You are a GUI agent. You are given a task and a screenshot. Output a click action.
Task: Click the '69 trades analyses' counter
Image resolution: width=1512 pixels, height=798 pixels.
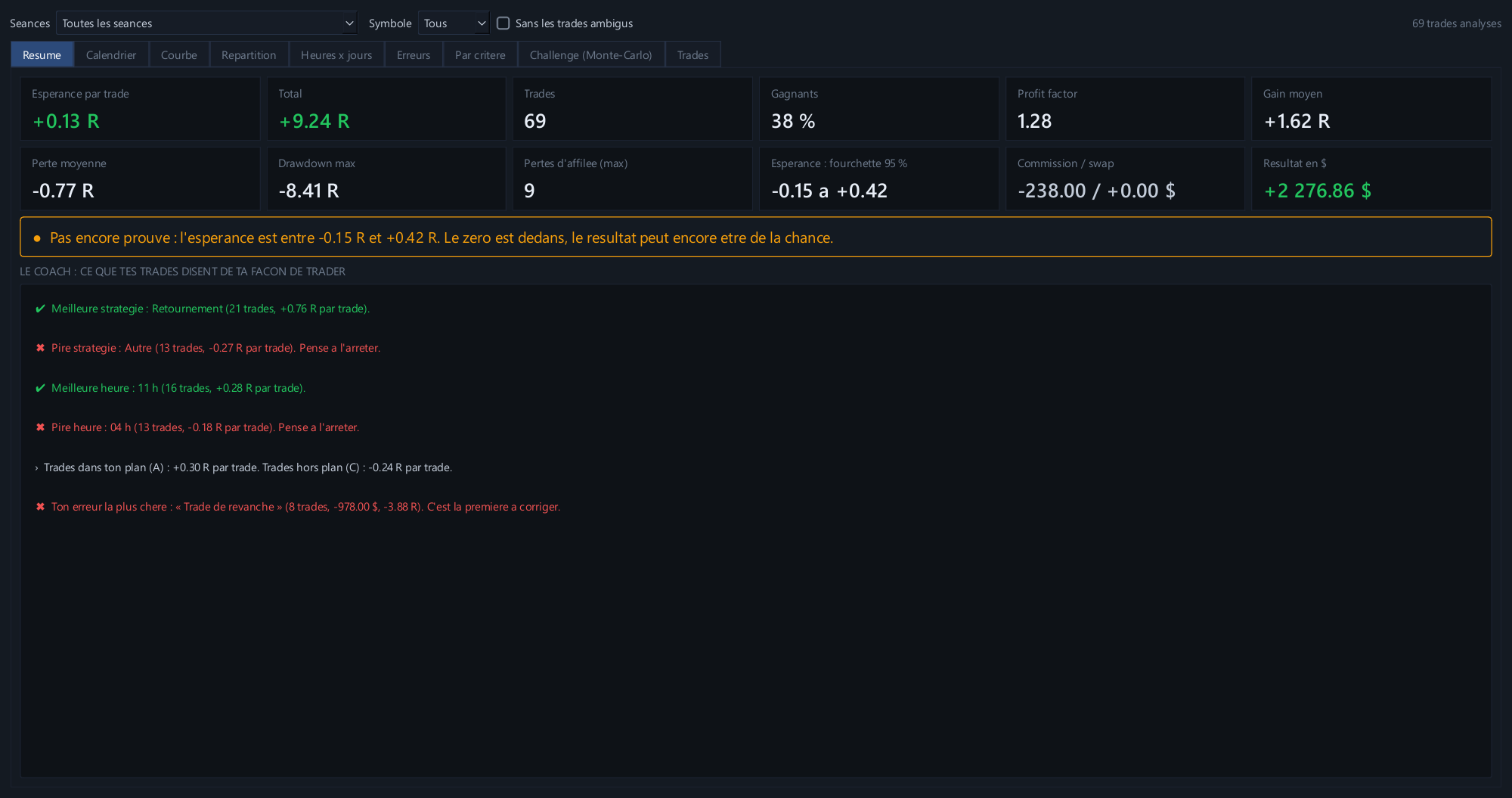click(x=1456, y=23)
